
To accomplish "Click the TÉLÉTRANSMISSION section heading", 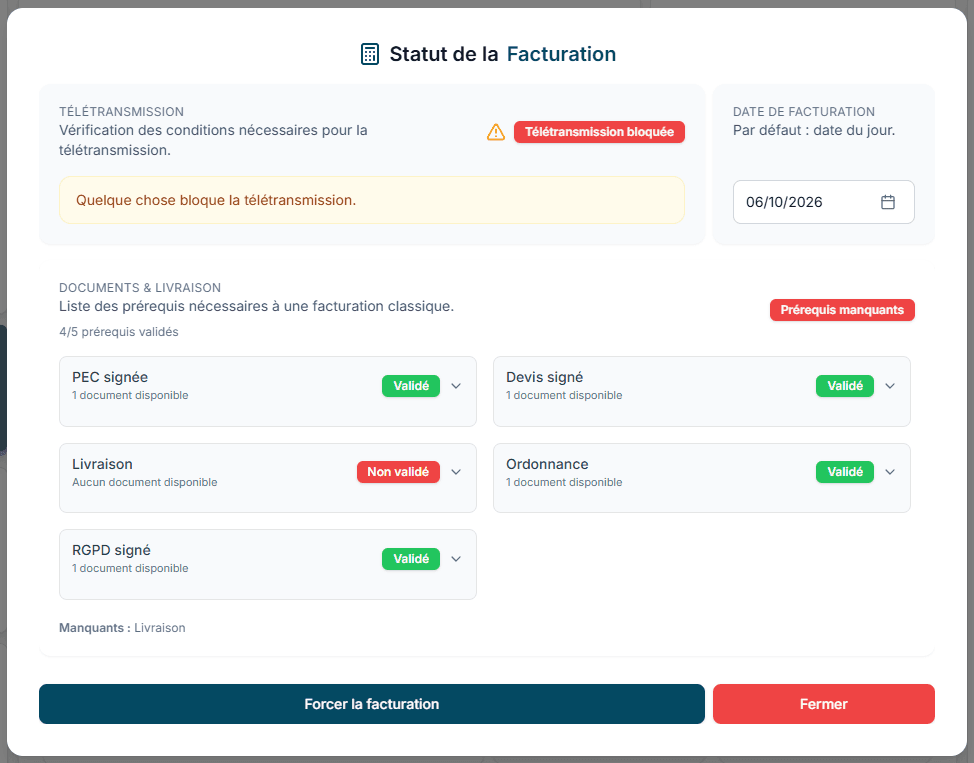I will 121,112.
